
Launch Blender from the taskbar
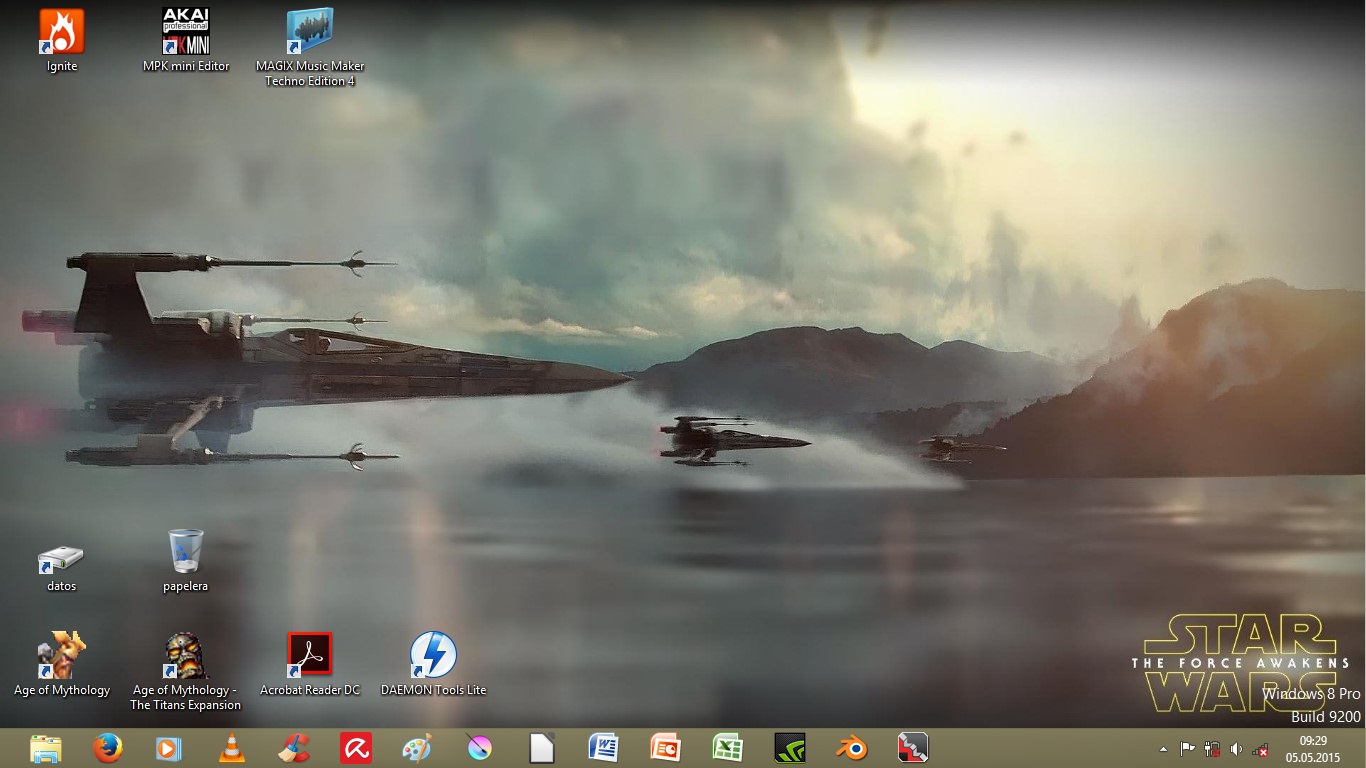(852, 748)
